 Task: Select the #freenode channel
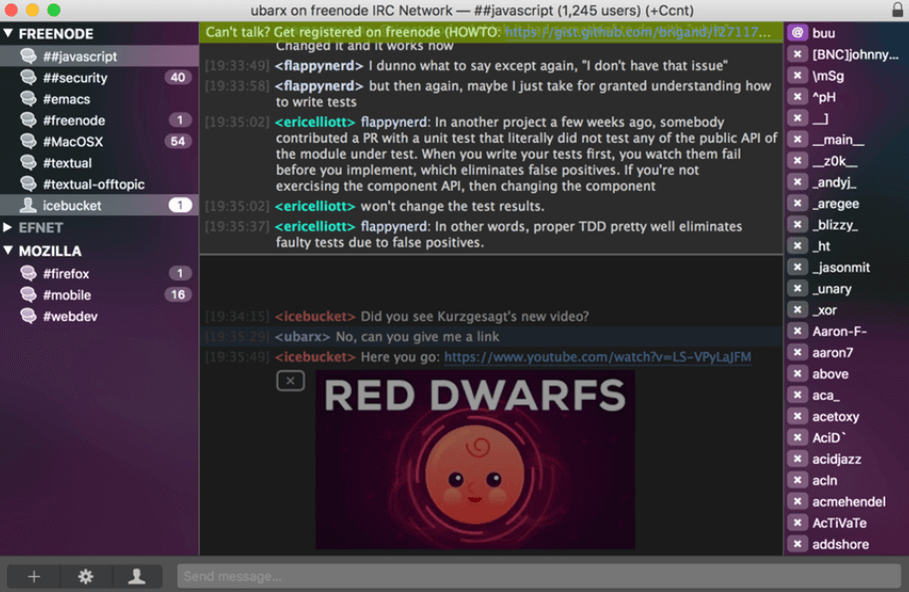(99, 121)
